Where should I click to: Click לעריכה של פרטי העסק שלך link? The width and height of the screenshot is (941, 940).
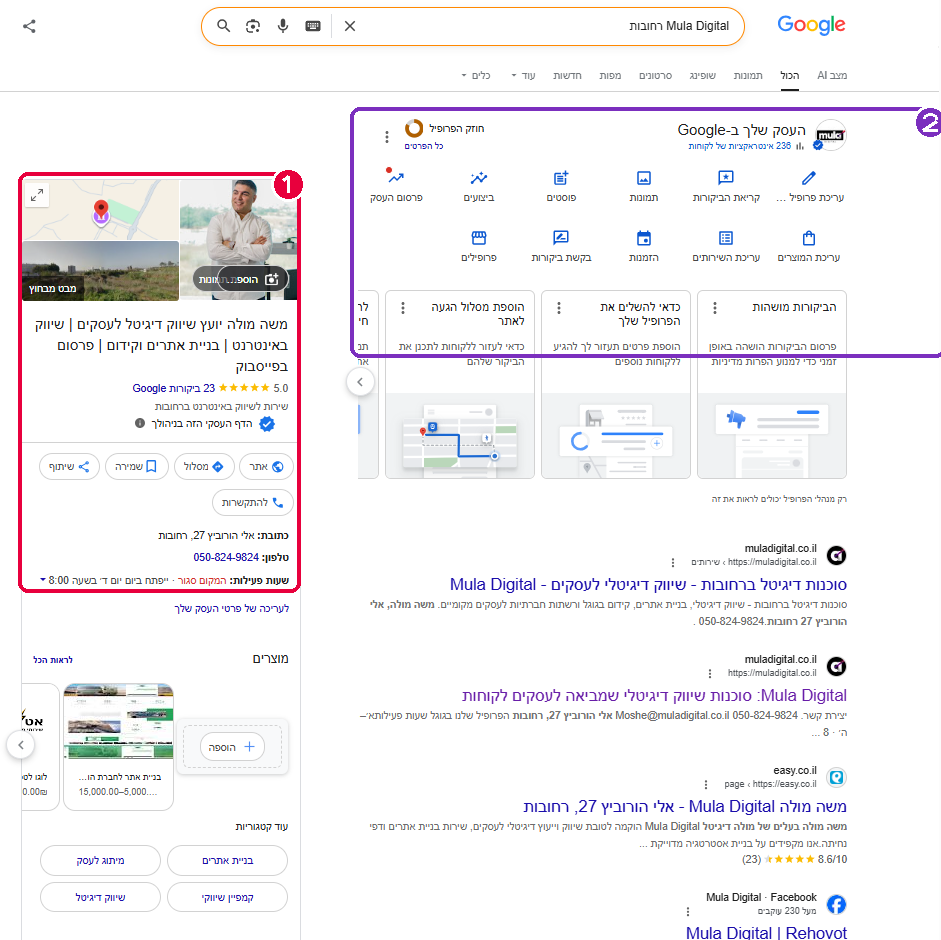click(x=232, y=608)
